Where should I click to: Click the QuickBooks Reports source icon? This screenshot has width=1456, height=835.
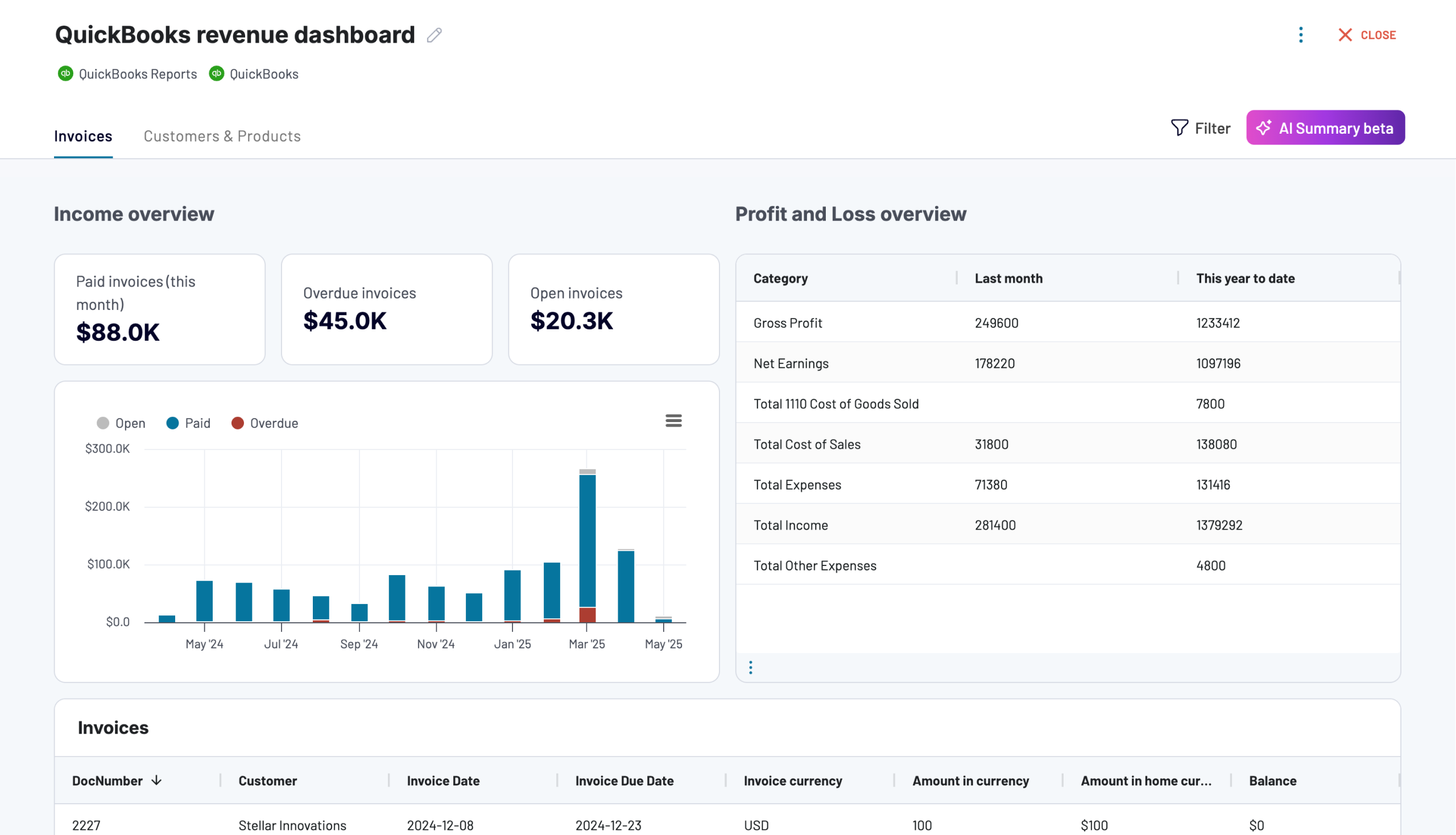(65, 73)
